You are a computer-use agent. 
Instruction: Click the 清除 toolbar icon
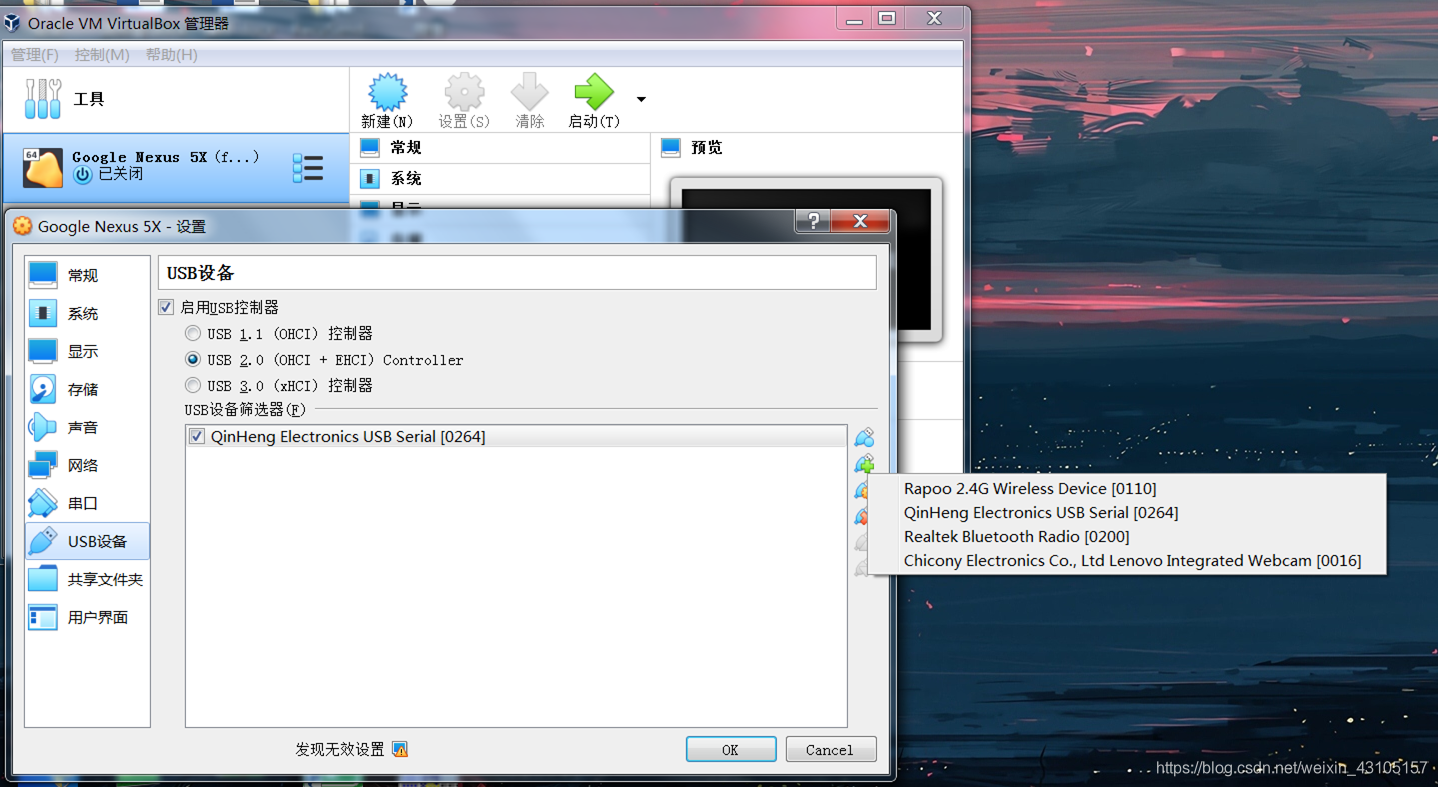click(x=530, y=92)
